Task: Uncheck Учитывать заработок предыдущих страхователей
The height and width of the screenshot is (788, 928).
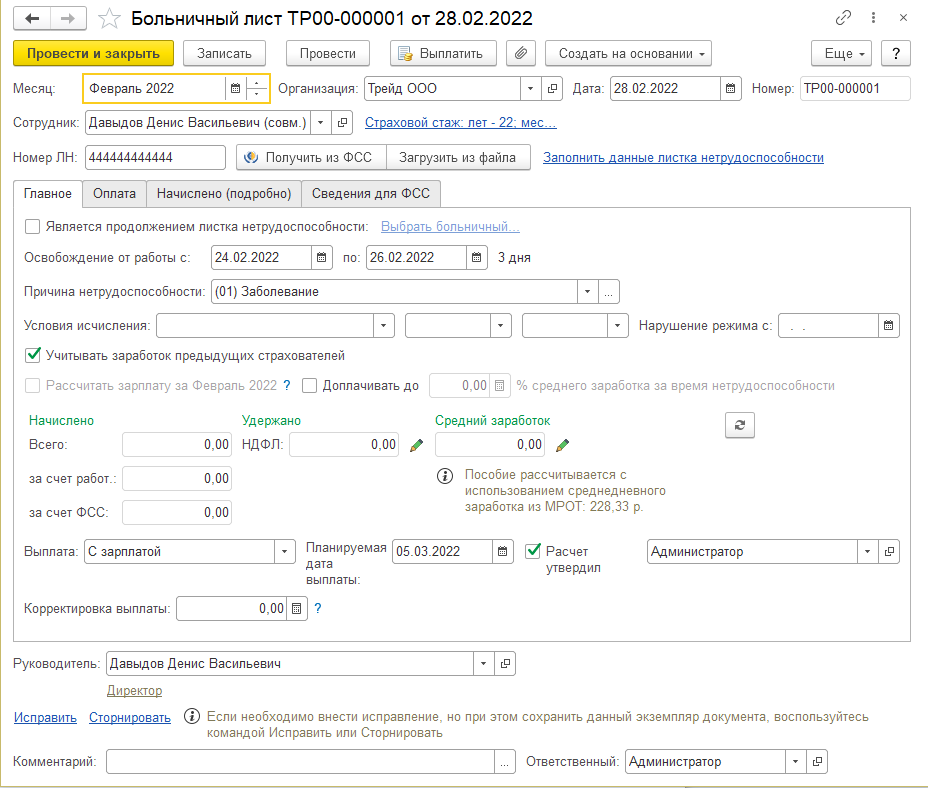Action: point(33,355)
